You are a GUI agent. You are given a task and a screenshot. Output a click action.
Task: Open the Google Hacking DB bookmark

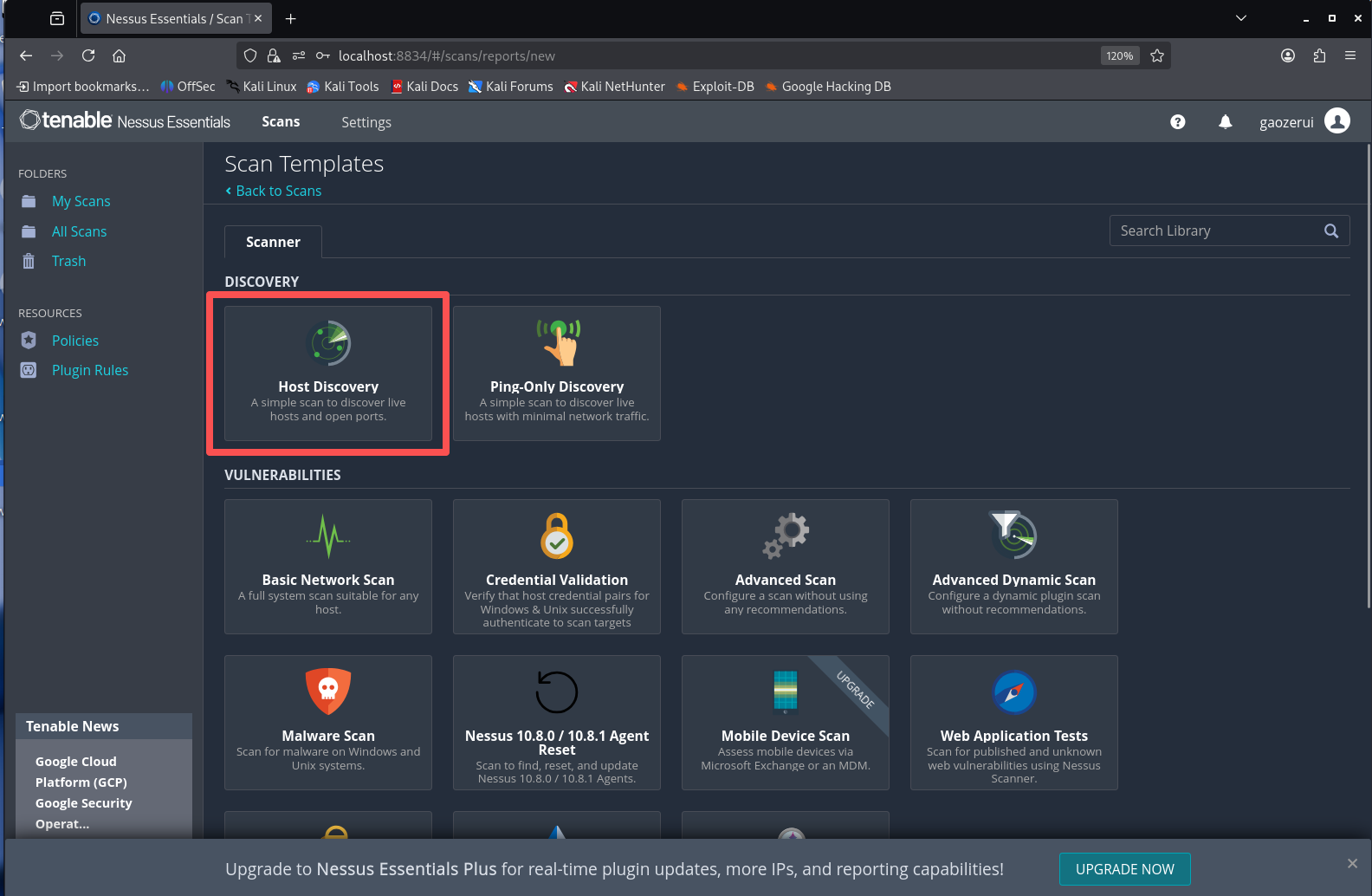(828, 87)
